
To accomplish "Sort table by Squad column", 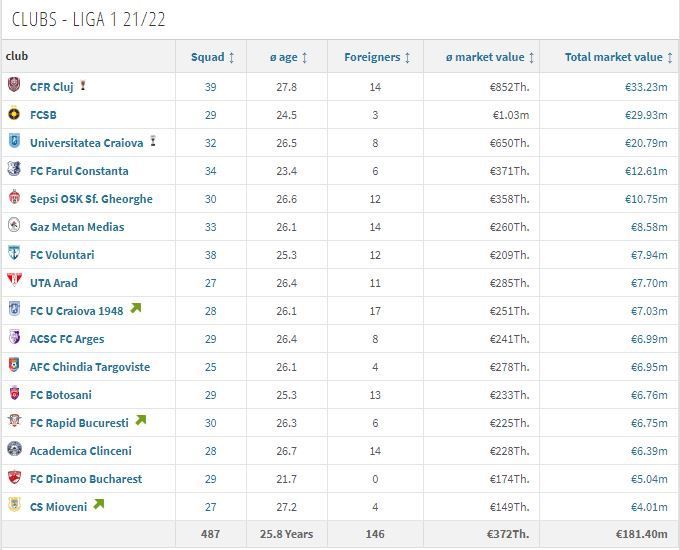I will coord(212,57).
